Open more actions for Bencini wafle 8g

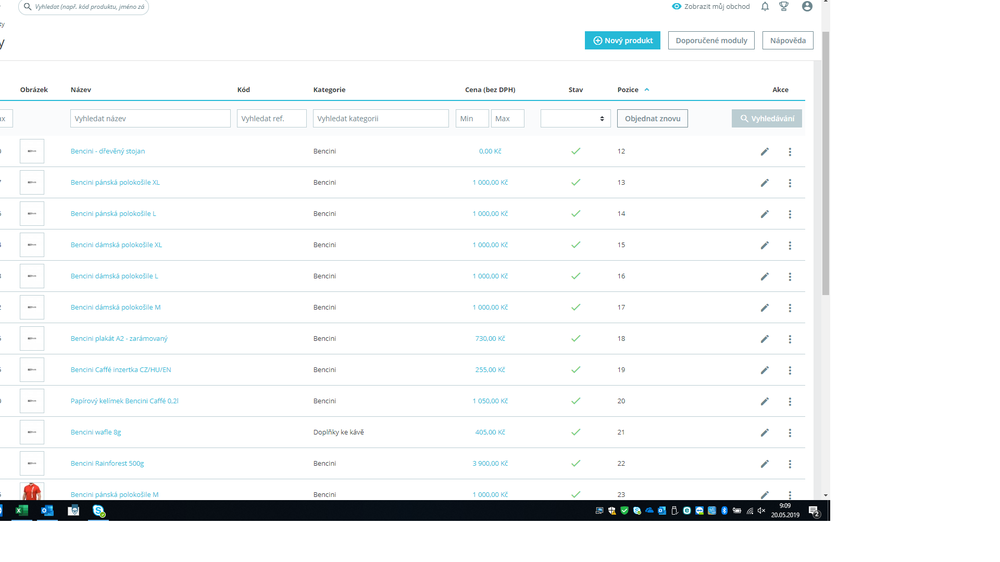point(790,433)
